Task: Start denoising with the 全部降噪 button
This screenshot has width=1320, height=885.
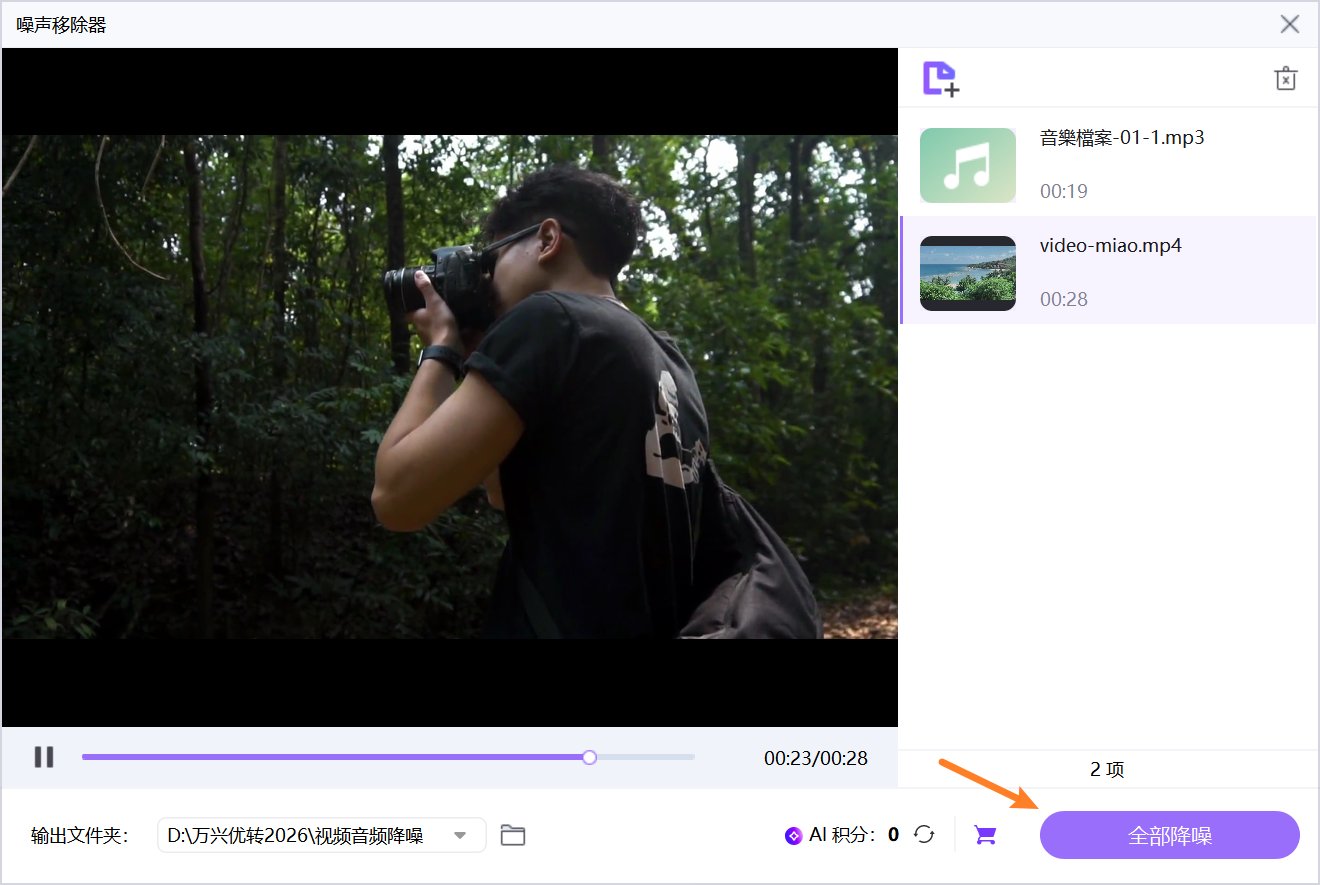Action: [1169, 835]
